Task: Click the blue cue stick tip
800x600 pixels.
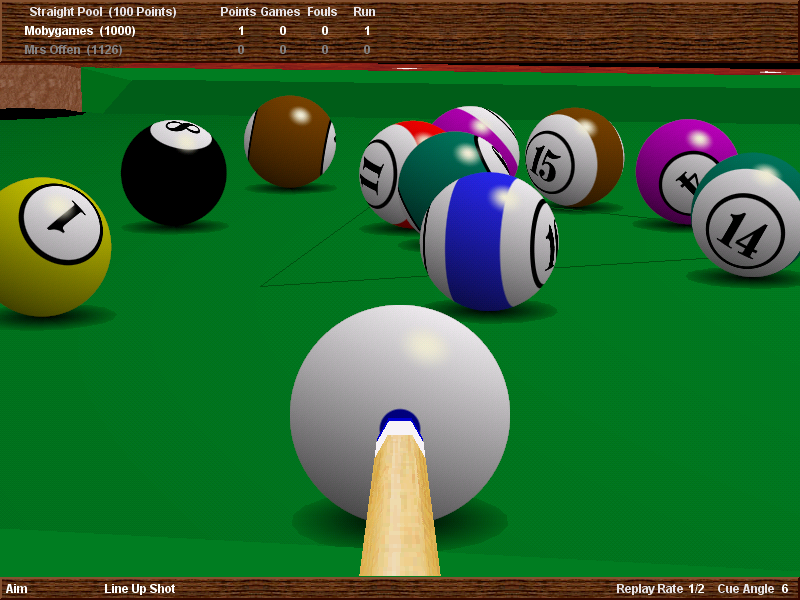Action: [400, 420]
